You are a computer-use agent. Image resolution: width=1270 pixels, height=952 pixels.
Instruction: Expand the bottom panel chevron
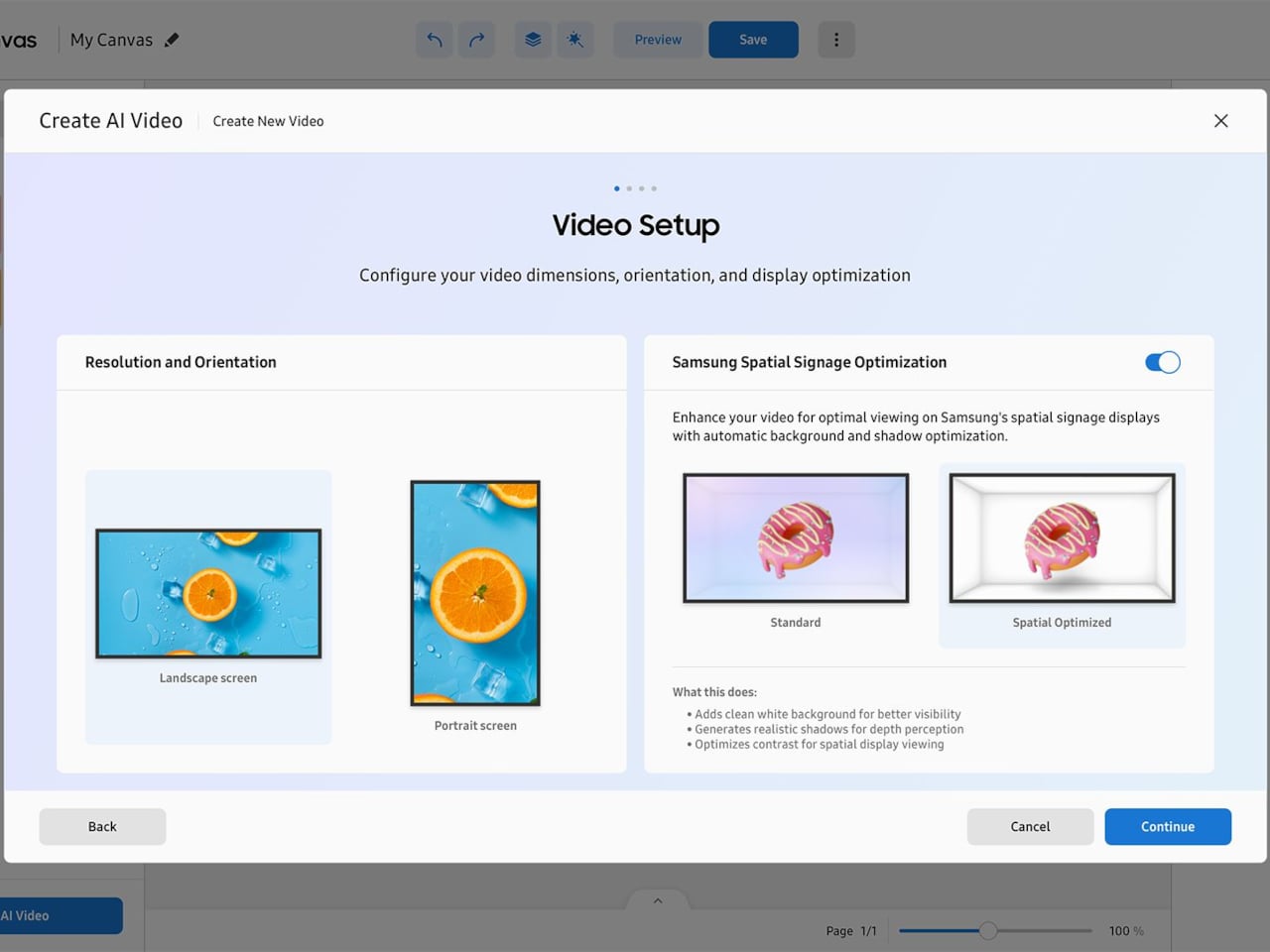658,900
